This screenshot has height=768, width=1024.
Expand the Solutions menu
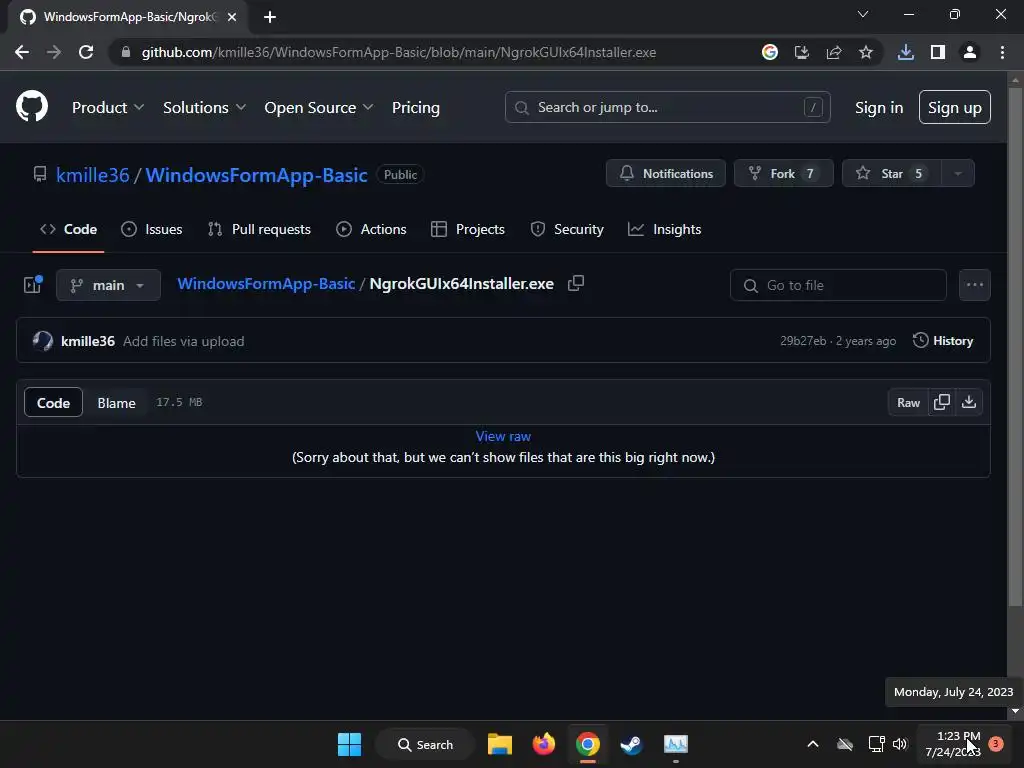204,108
